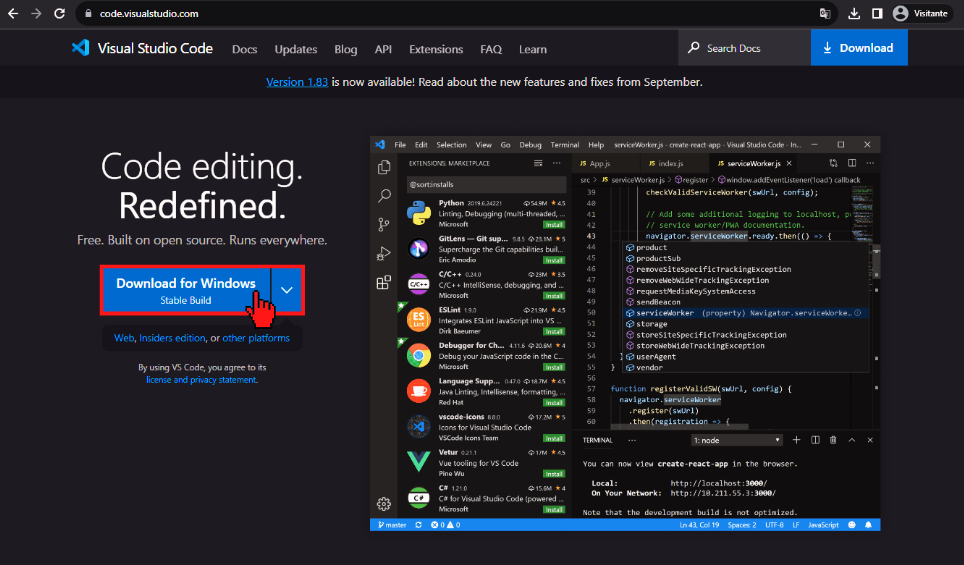964x565 pixels.
Task: Go to the Extensions page
Action: coord(436,49)
